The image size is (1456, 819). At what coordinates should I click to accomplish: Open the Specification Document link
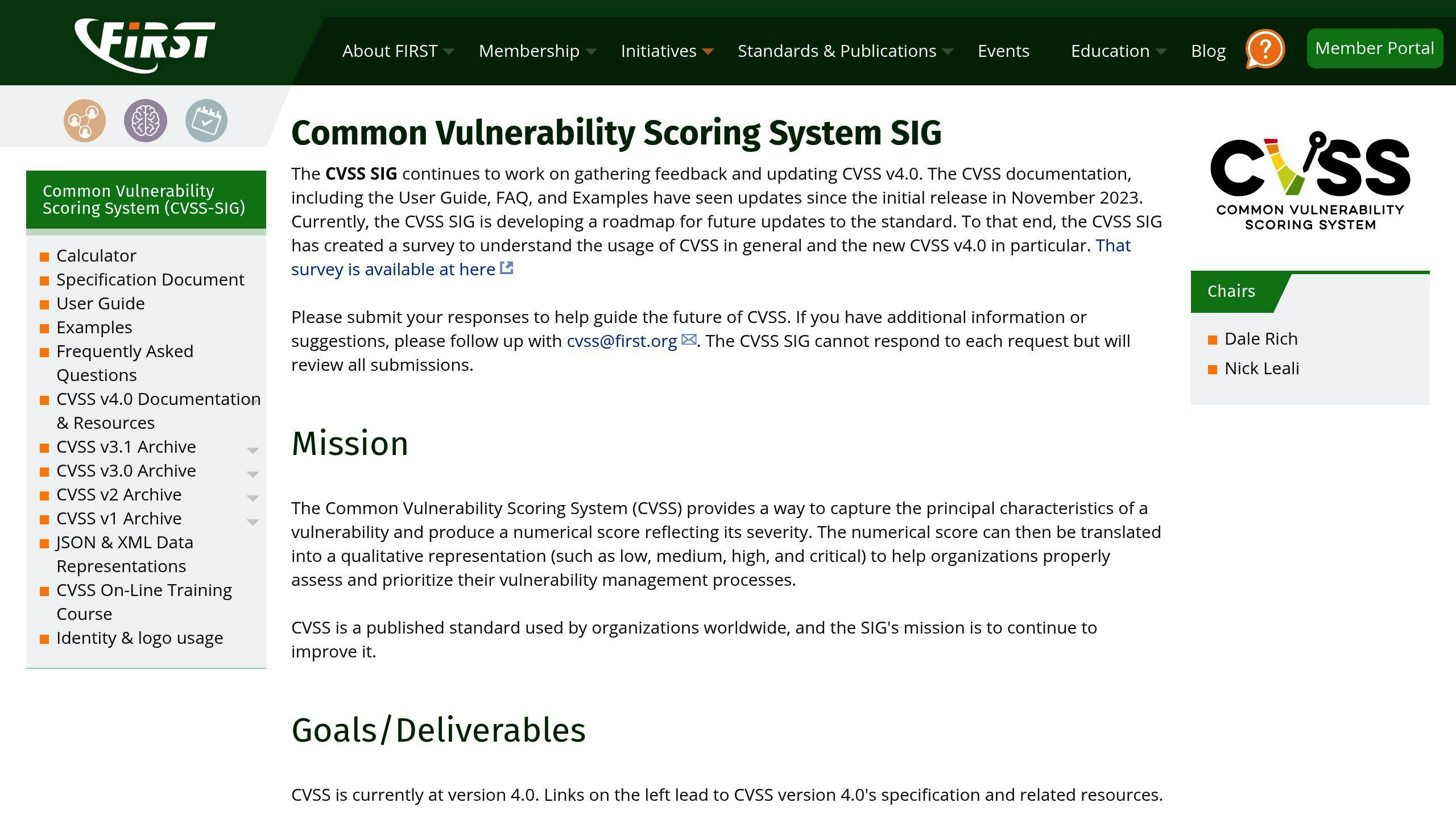coord(150,280)
